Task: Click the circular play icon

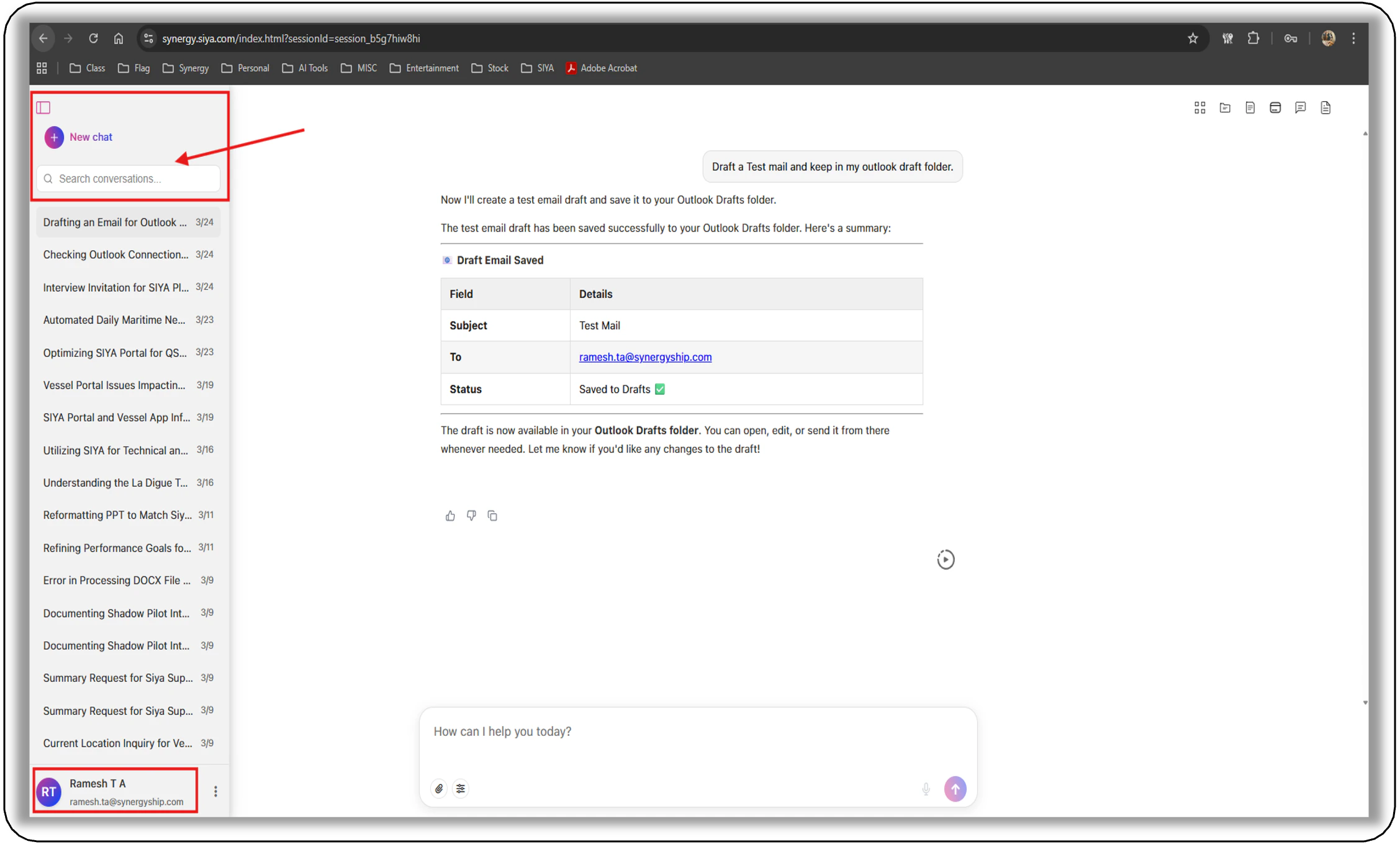Action: [x=946, y=560]
